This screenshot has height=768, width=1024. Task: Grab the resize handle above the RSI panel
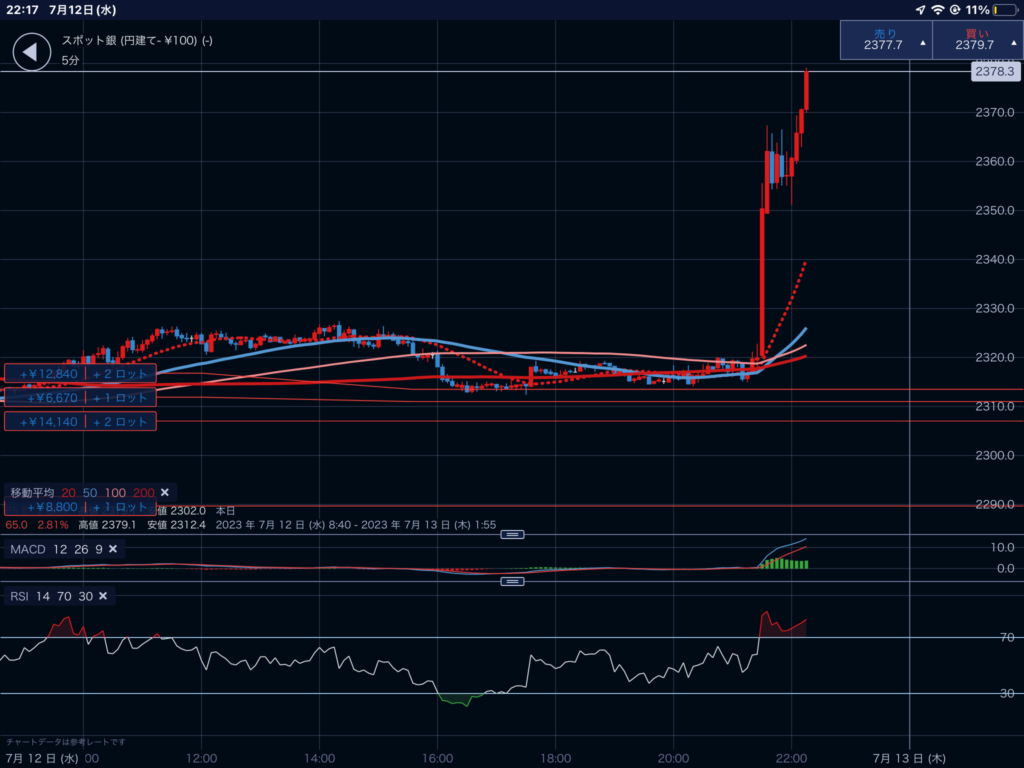point(512,581)
